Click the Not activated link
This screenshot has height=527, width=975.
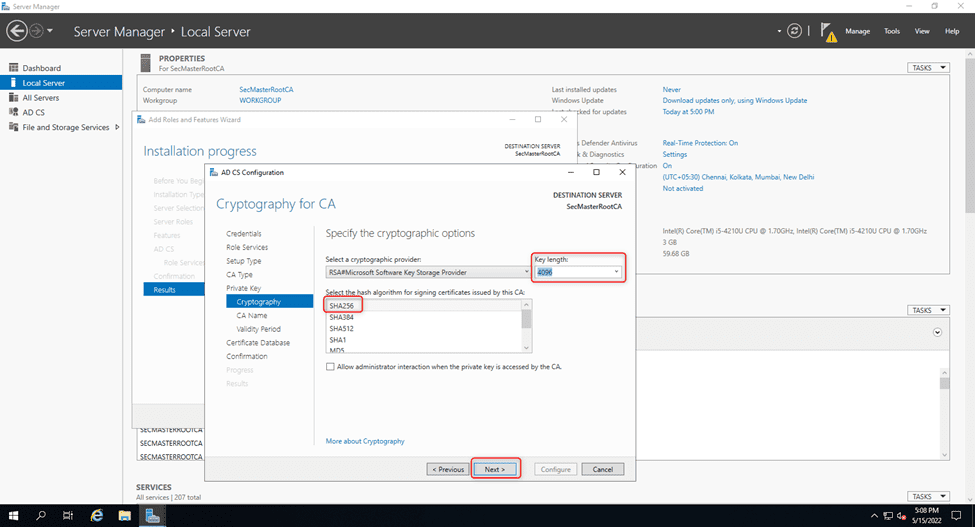pos(683,188)
